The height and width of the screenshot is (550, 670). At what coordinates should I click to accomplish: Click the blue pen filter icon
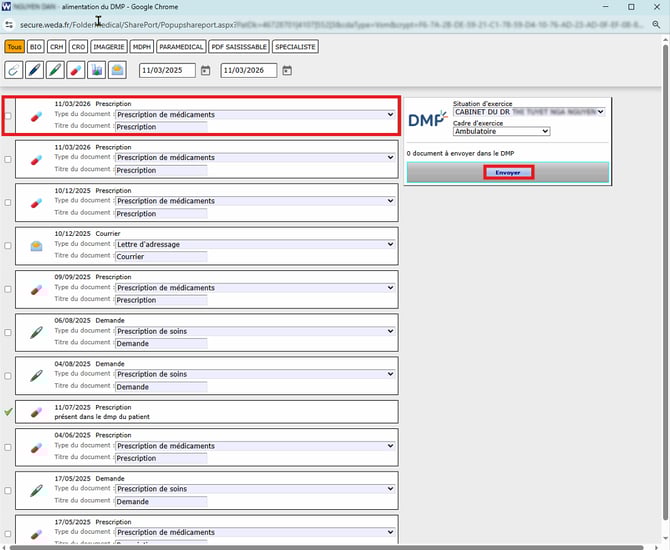[x=35, y=70]
